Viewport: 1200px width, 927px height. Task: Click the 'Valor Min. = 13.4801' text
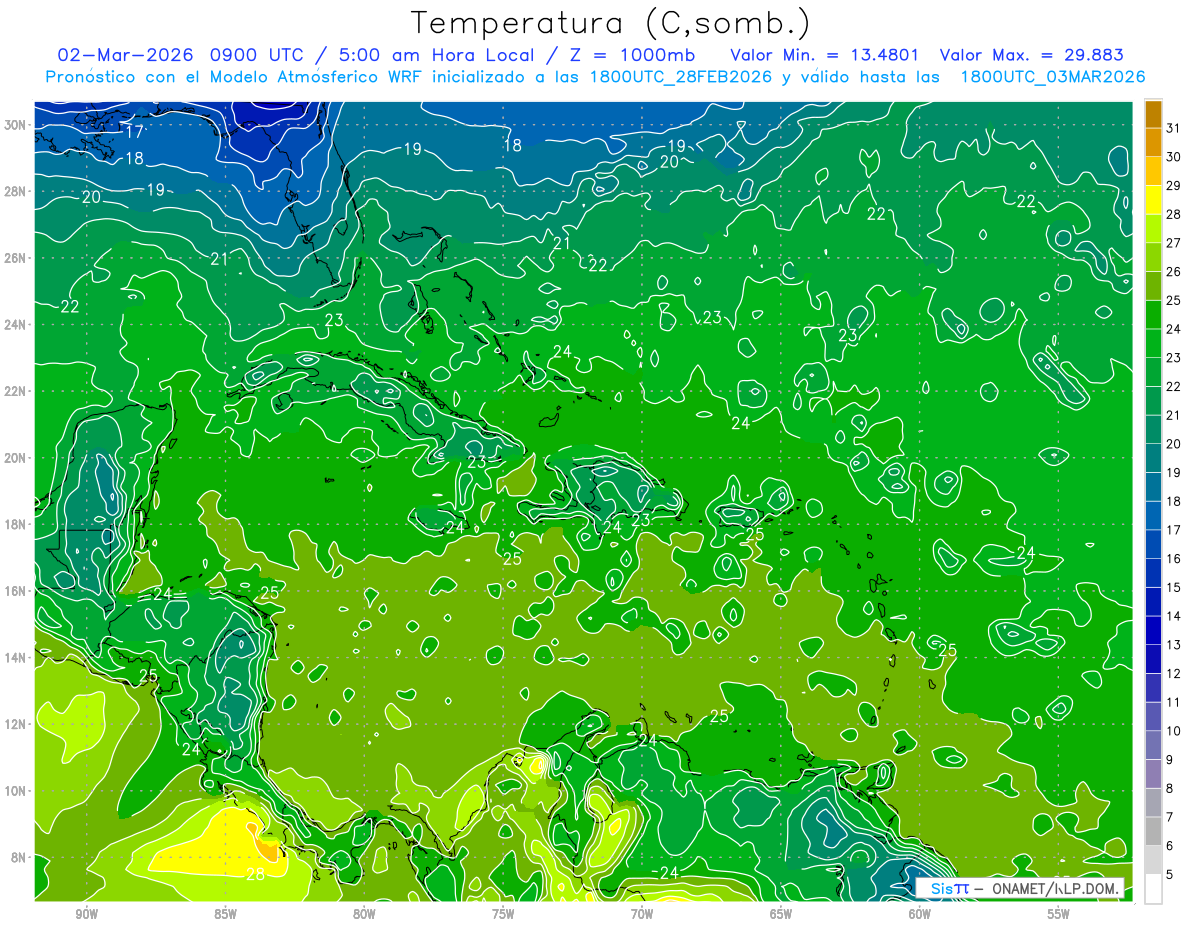tap(824, 55)
